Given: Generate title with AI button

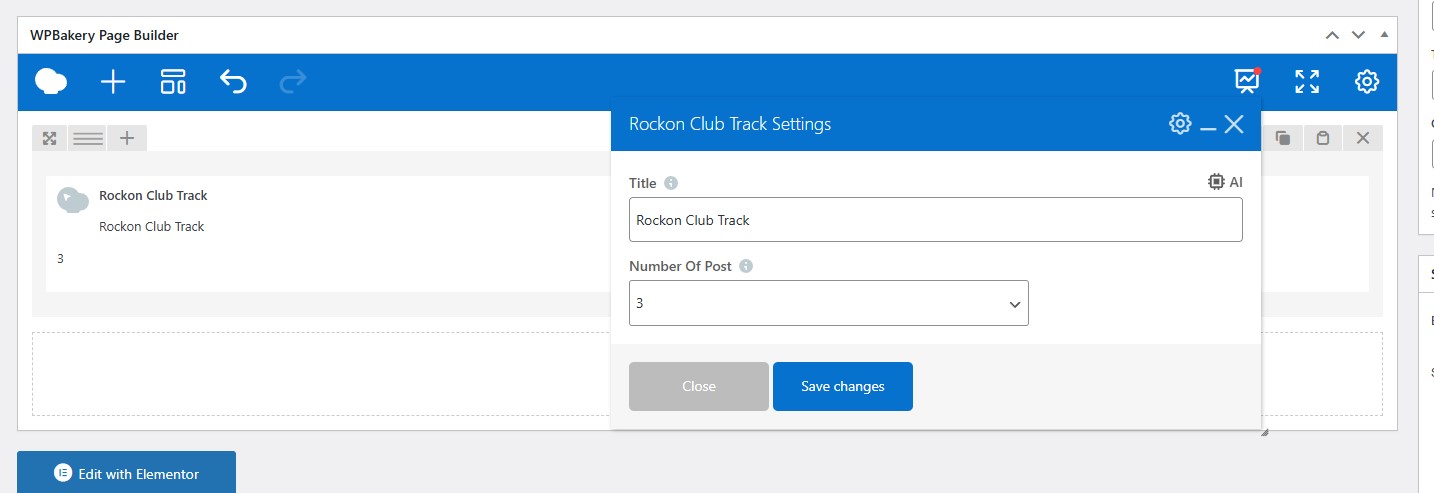Looking at the screenshot, I should point(1225,182).
